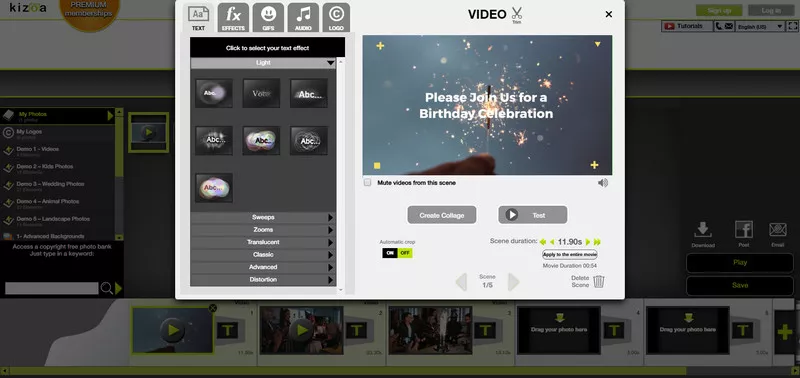The width and height of the screenshot is (800, 378).
Task: Click the T text icon of scene 1
Action: [x=228, y=331]
